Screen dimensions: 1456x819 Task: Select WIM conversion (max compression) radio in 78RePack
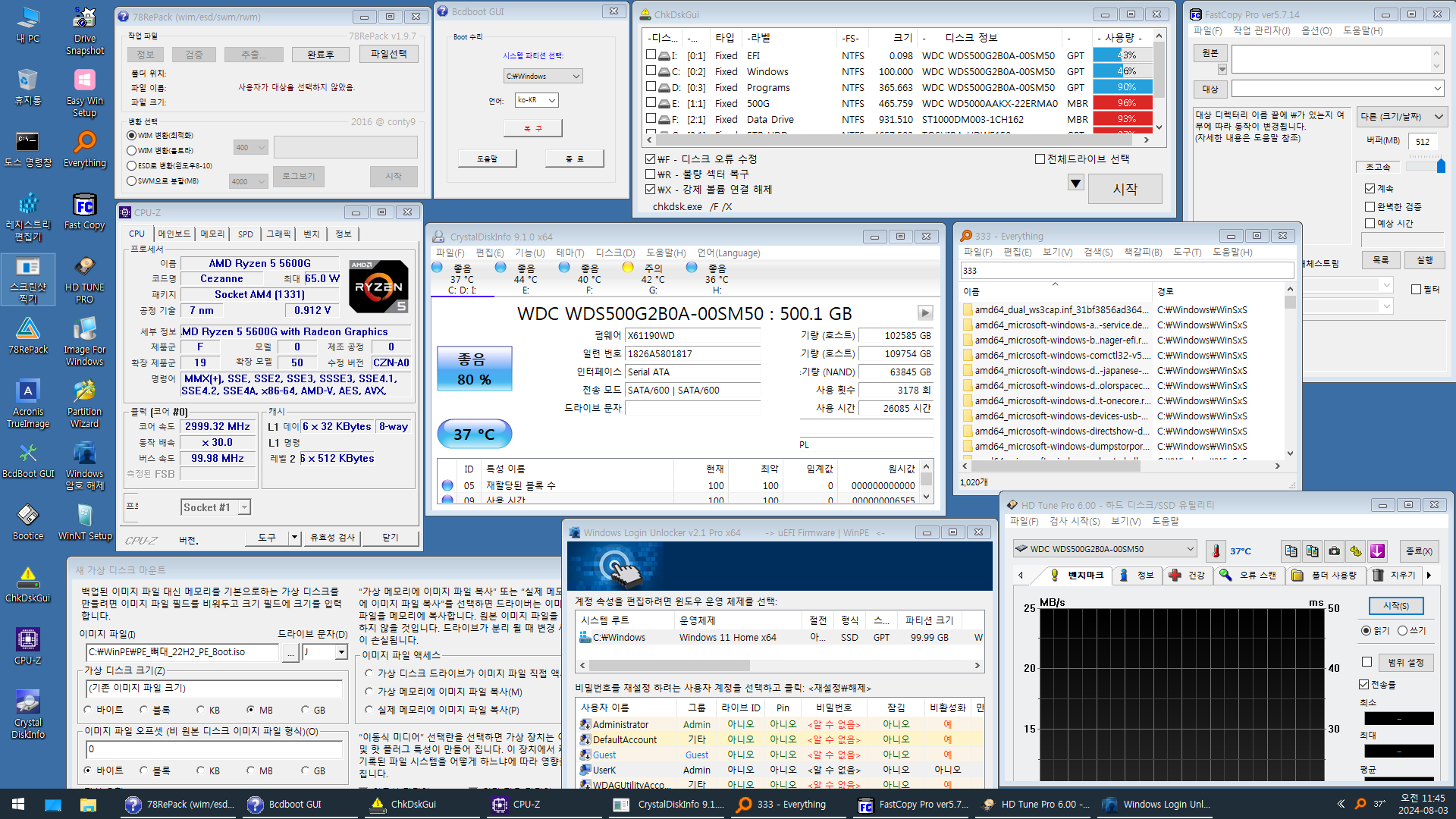132,135
